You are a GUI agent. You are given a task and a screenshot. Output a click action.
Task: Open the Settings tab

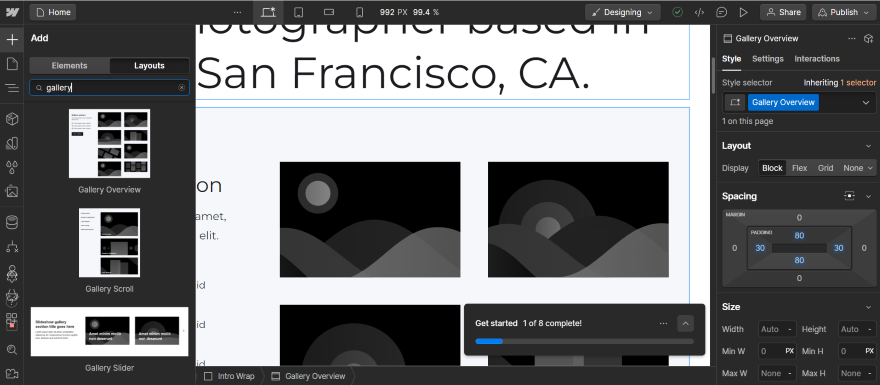[768, 59]
